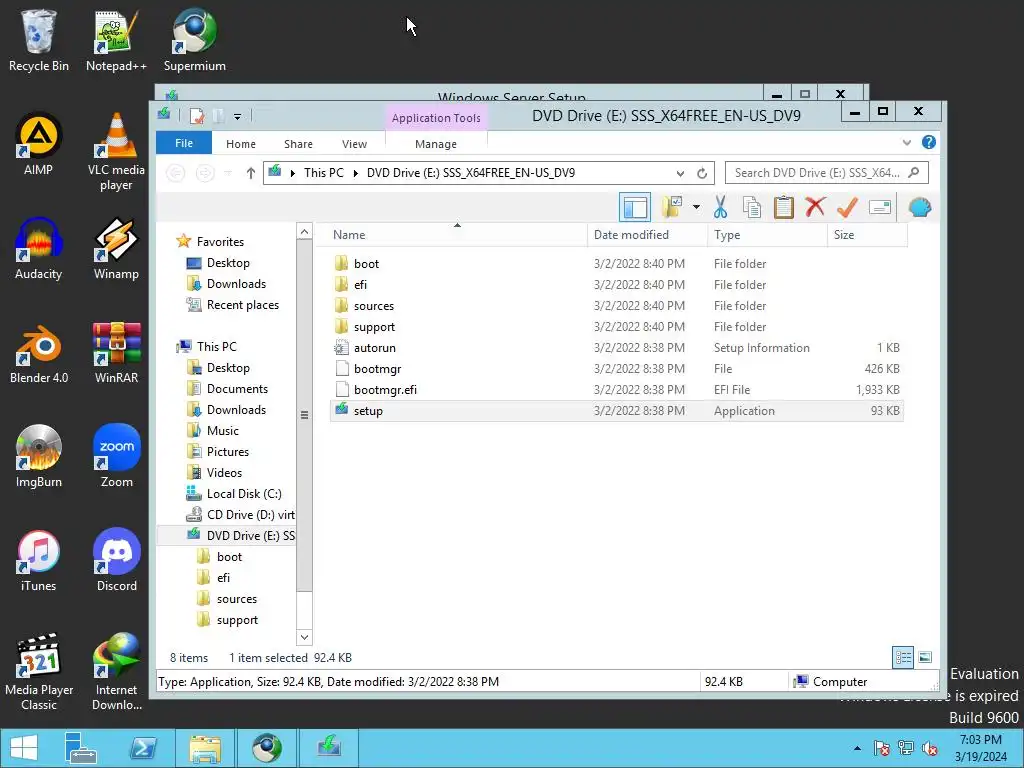Open the Manage ribbon tab
The image size is (1024, 768).
(436, 144)
